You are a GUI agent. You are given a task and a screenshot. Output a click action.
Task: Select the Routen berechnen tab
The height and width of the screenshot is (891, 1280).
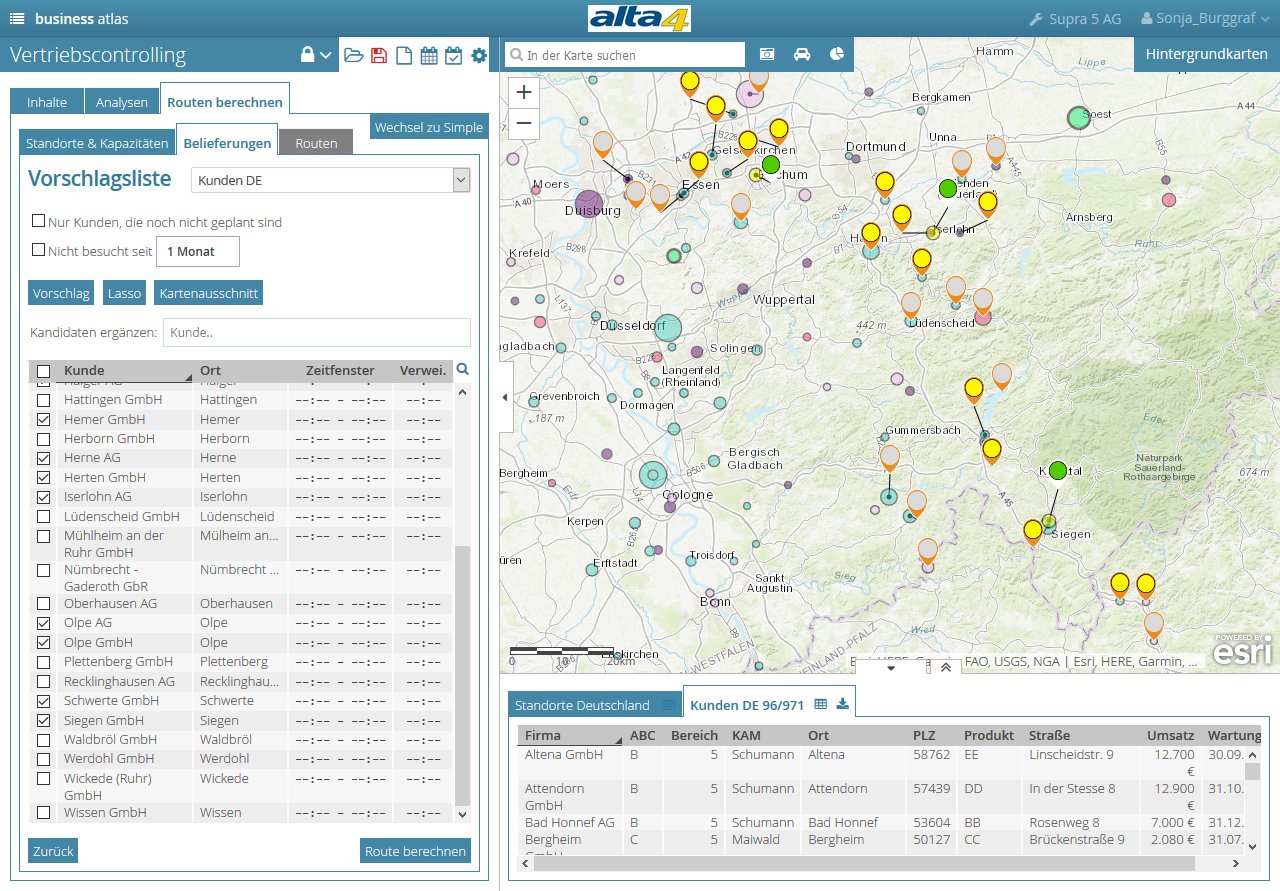tap(225, 102)
